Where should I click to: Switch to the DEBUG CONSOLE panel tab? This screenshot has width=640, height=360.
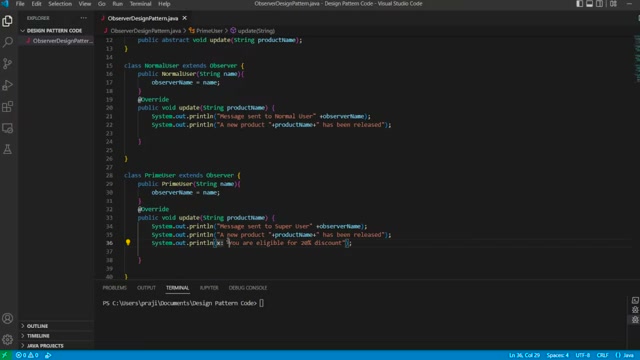[248, 288]
